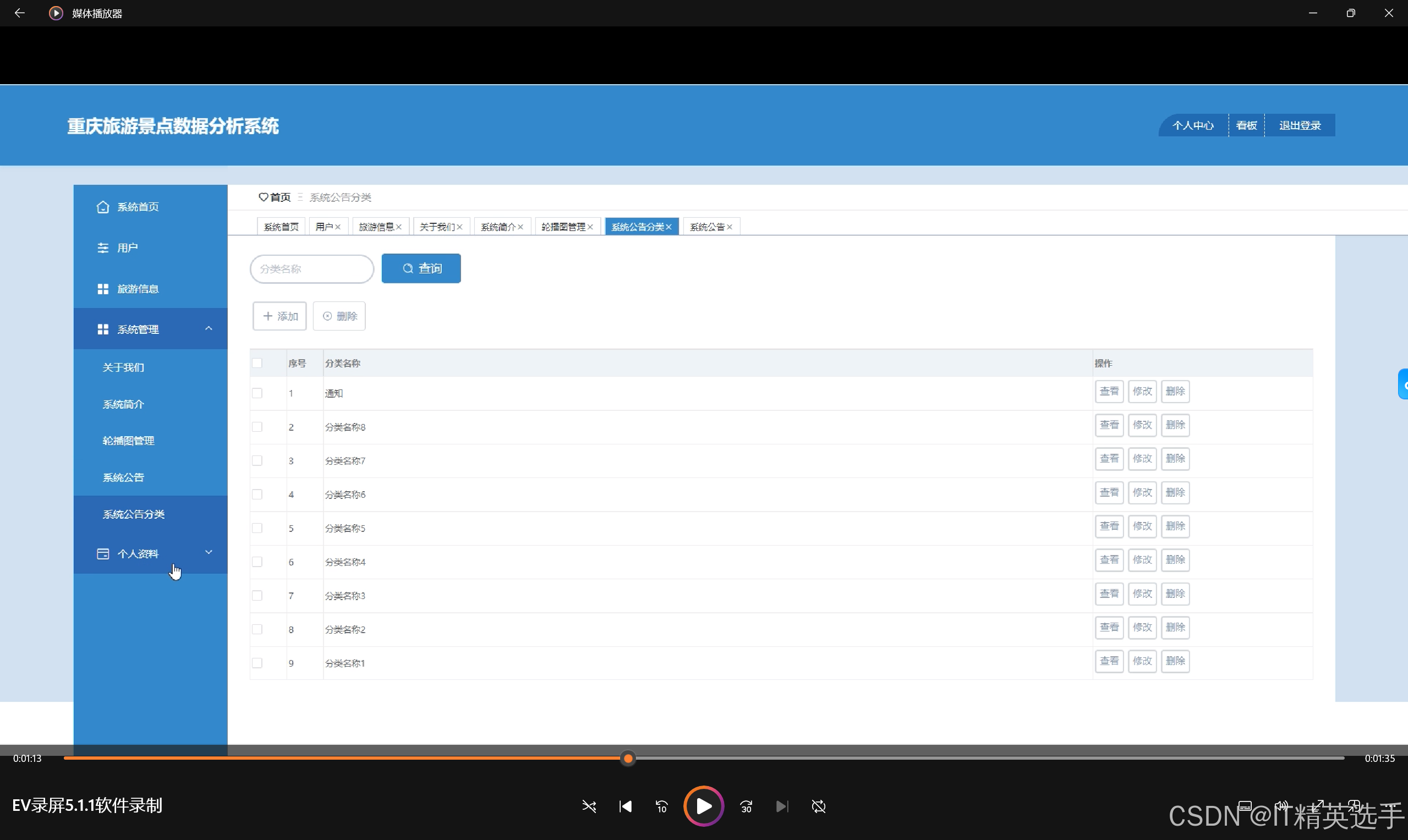
Task: Click 修改 for 分类名称8 row
Action: click(1142, 425)
